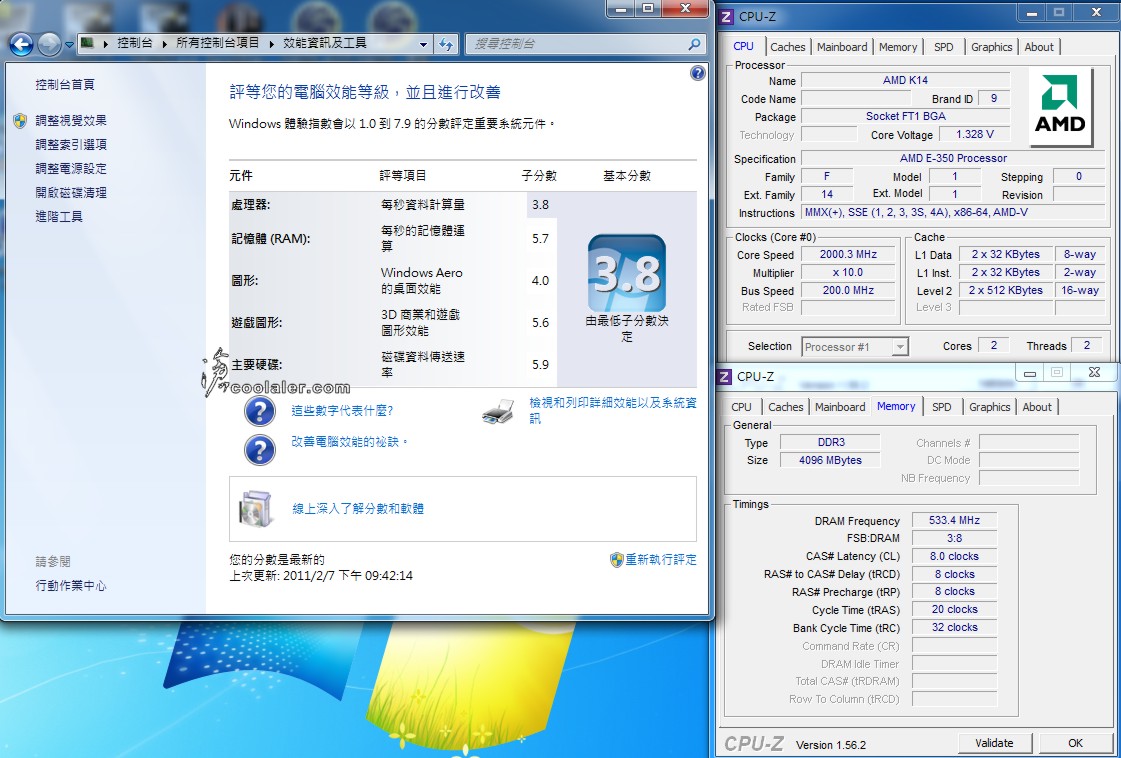Viewport: 1121px width, 758px height.
Task: Click the OK button in CPU-Z
Action: pos(1075,743)
